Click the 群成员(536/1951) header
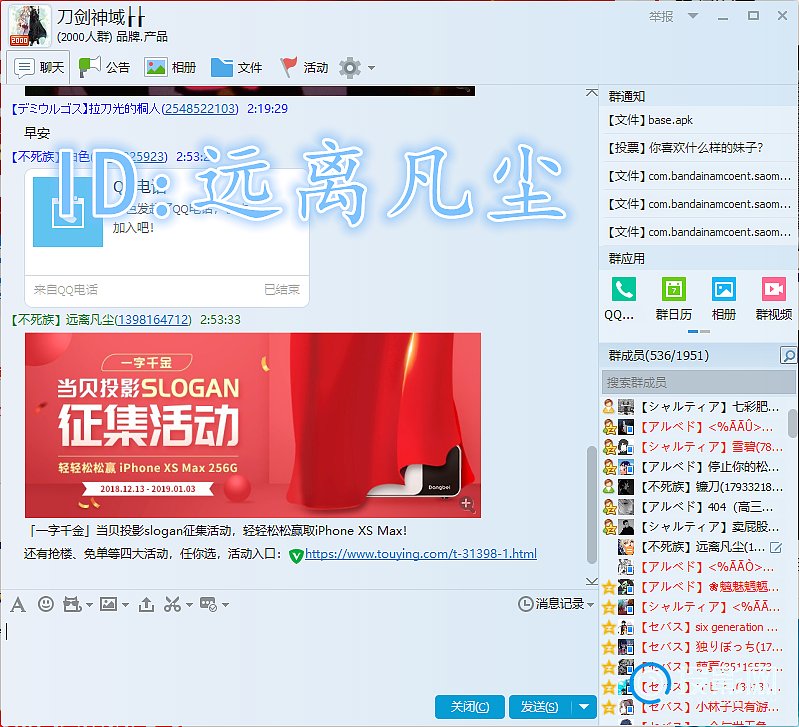Image resolution: width=799 pixels, height=727 pixels. 658,355
